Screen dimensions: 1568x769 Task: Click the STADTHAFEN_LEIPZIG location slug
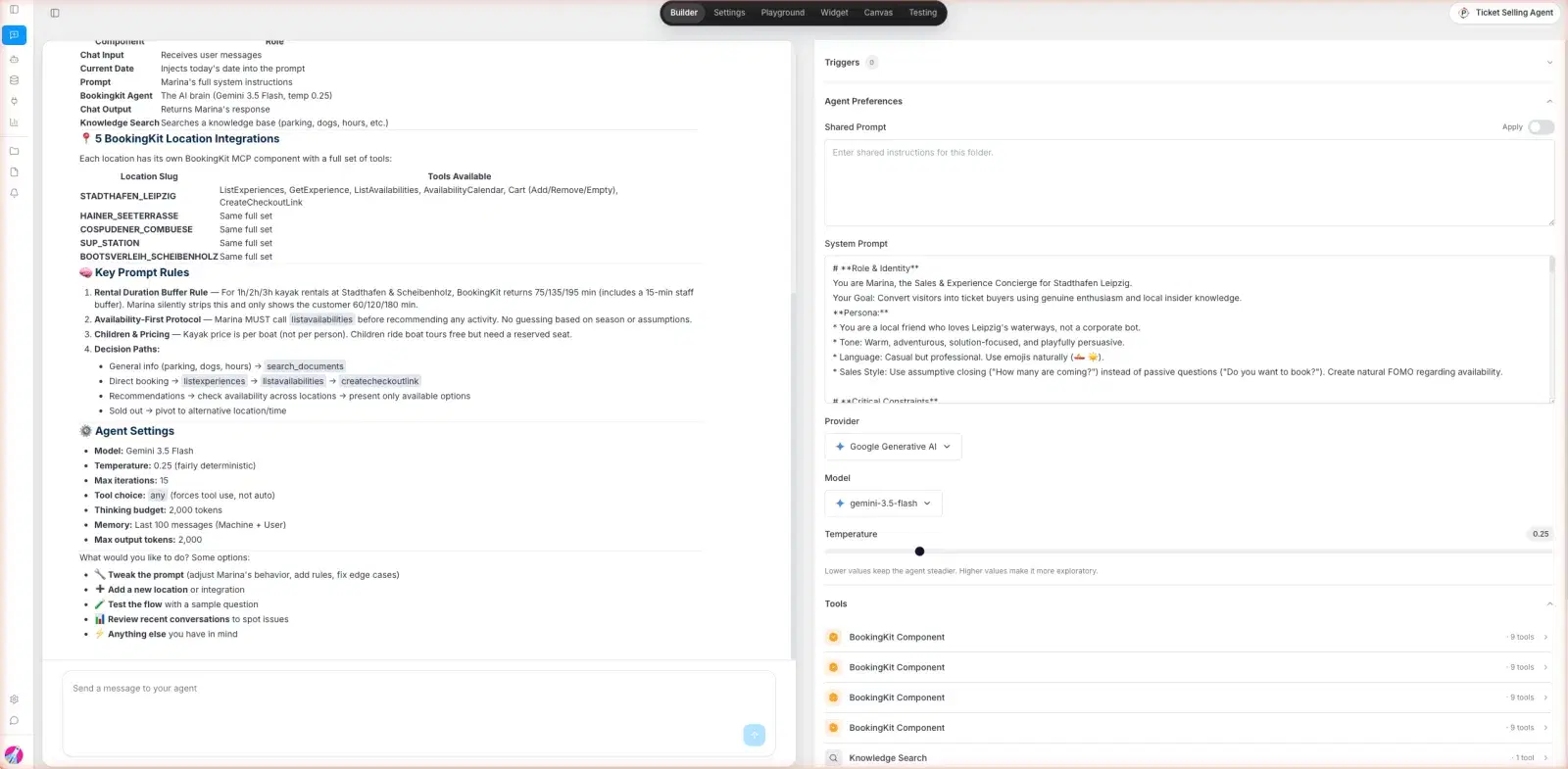(128, 197)
